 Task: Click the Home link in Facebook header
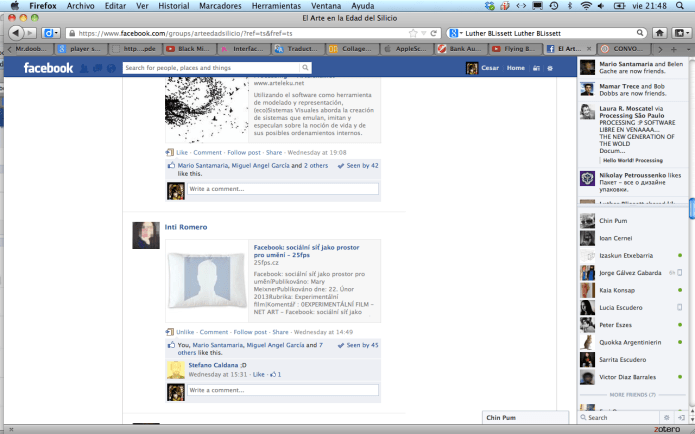(515, 68)
